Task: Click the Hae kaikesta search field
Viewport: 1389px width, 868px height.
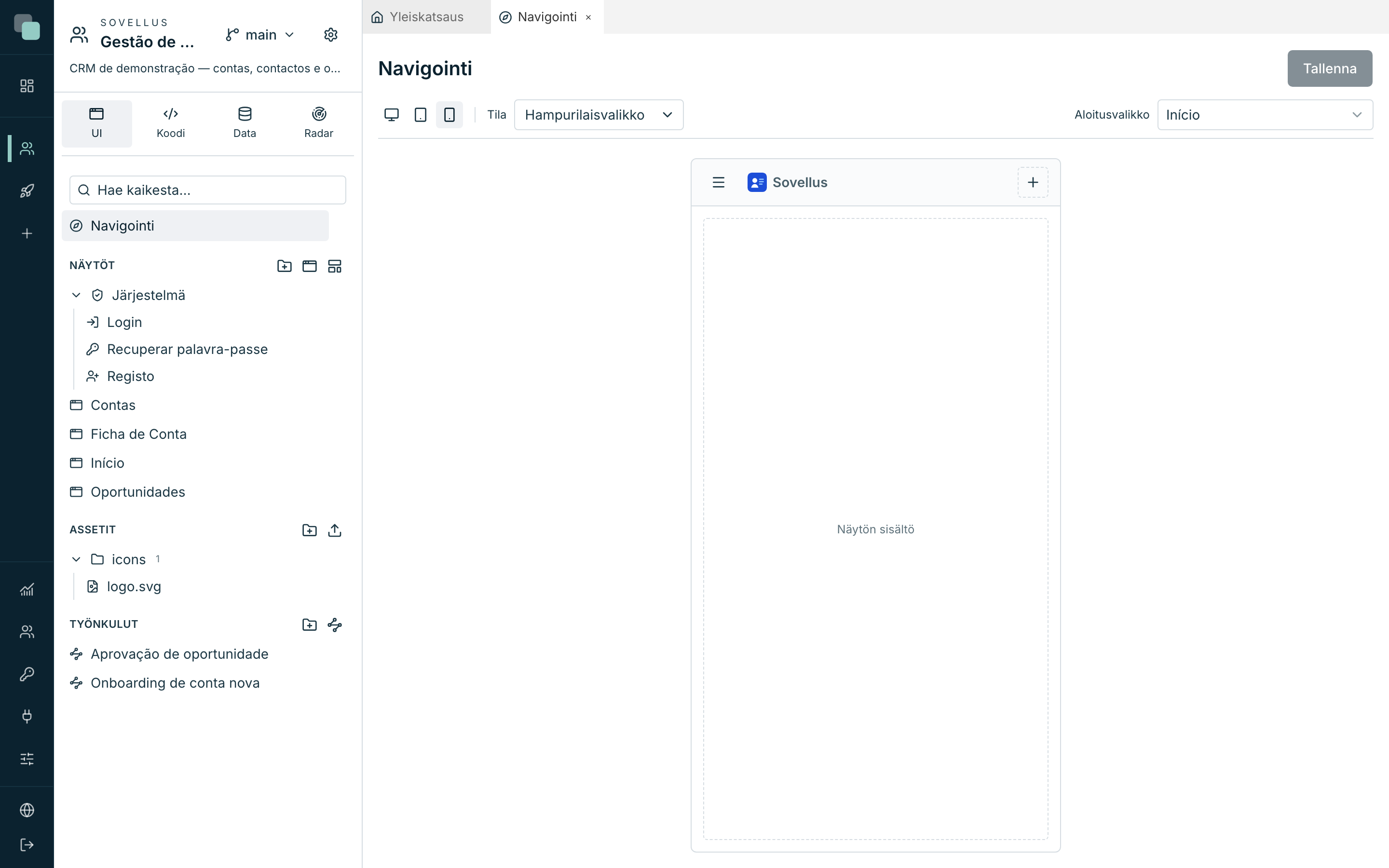Action: [208, 190]
